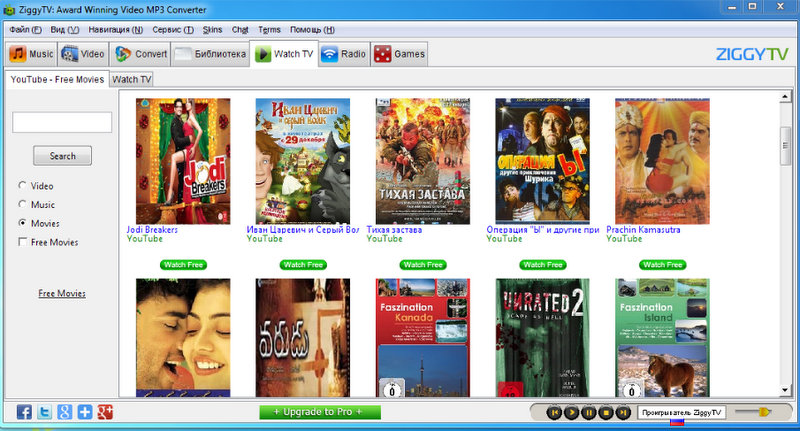Click the Faszination Island poster

(662, 338)
